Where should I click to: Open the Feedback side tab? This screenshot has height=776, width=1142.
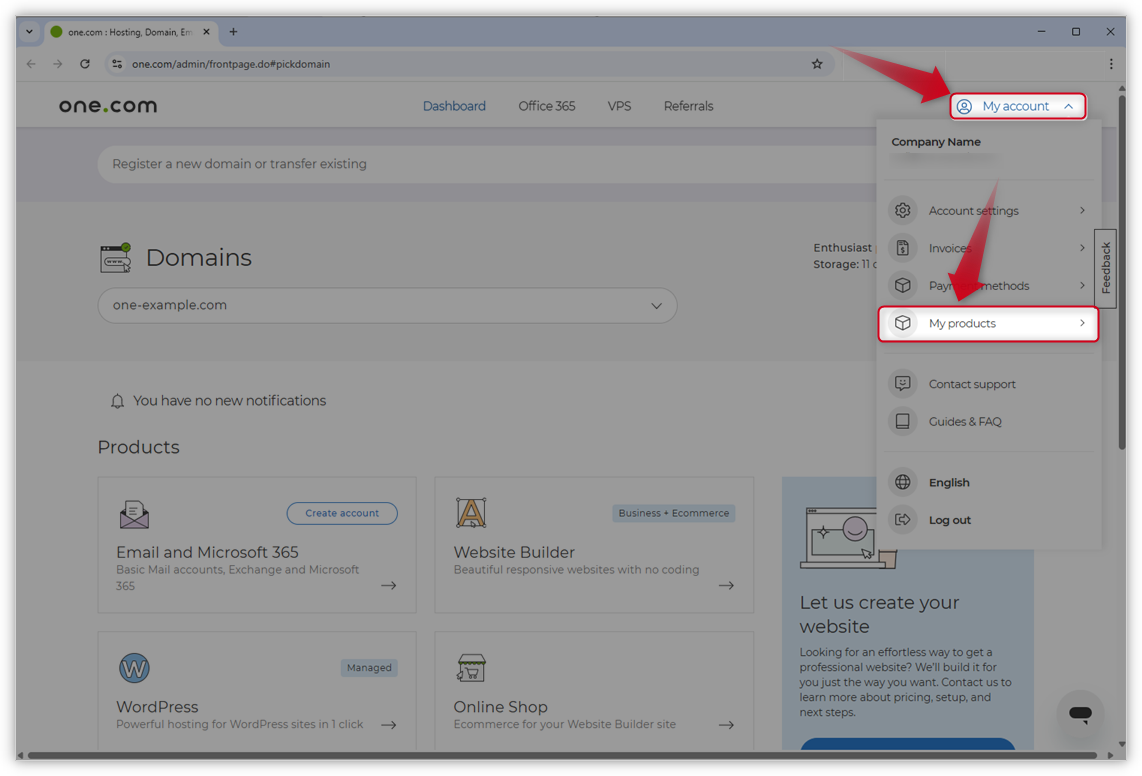pyautogui.click(x=1106, y=268)
